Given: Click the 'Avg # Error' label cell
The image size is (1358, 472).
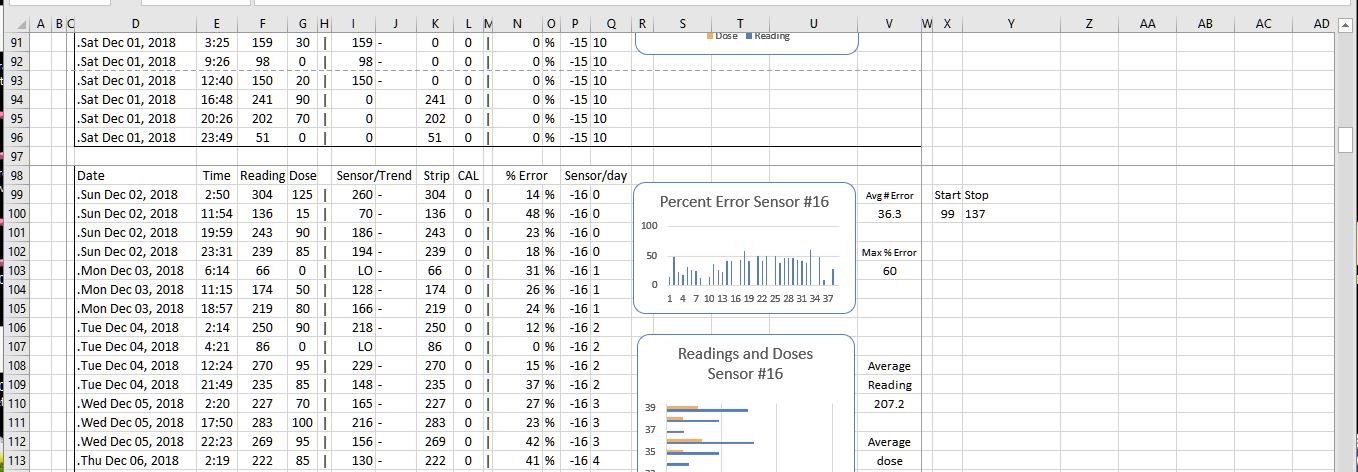Looking at the screenshot, I should pos(889,195).
